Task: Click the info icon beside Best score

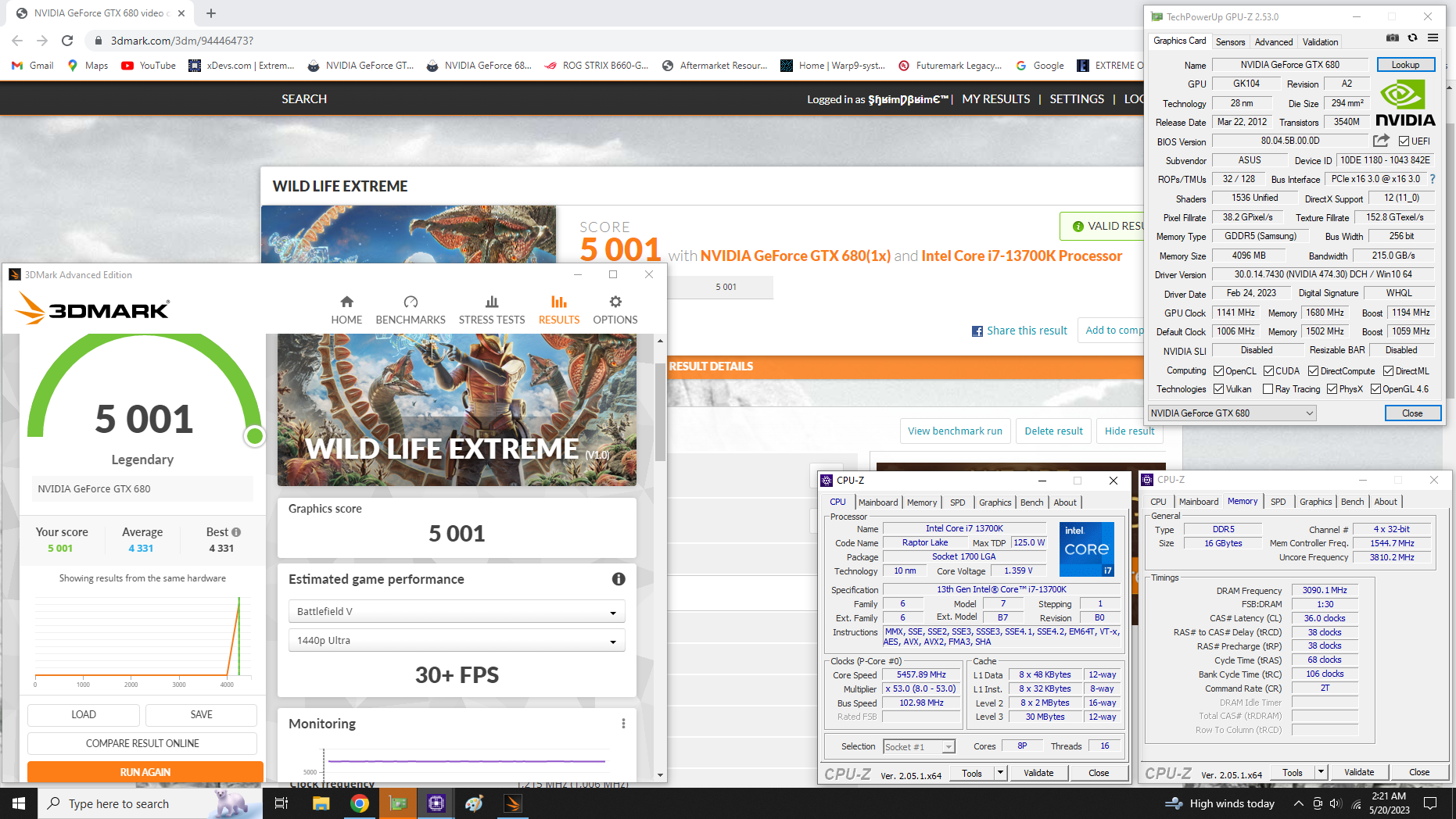Action: (236, 532)
